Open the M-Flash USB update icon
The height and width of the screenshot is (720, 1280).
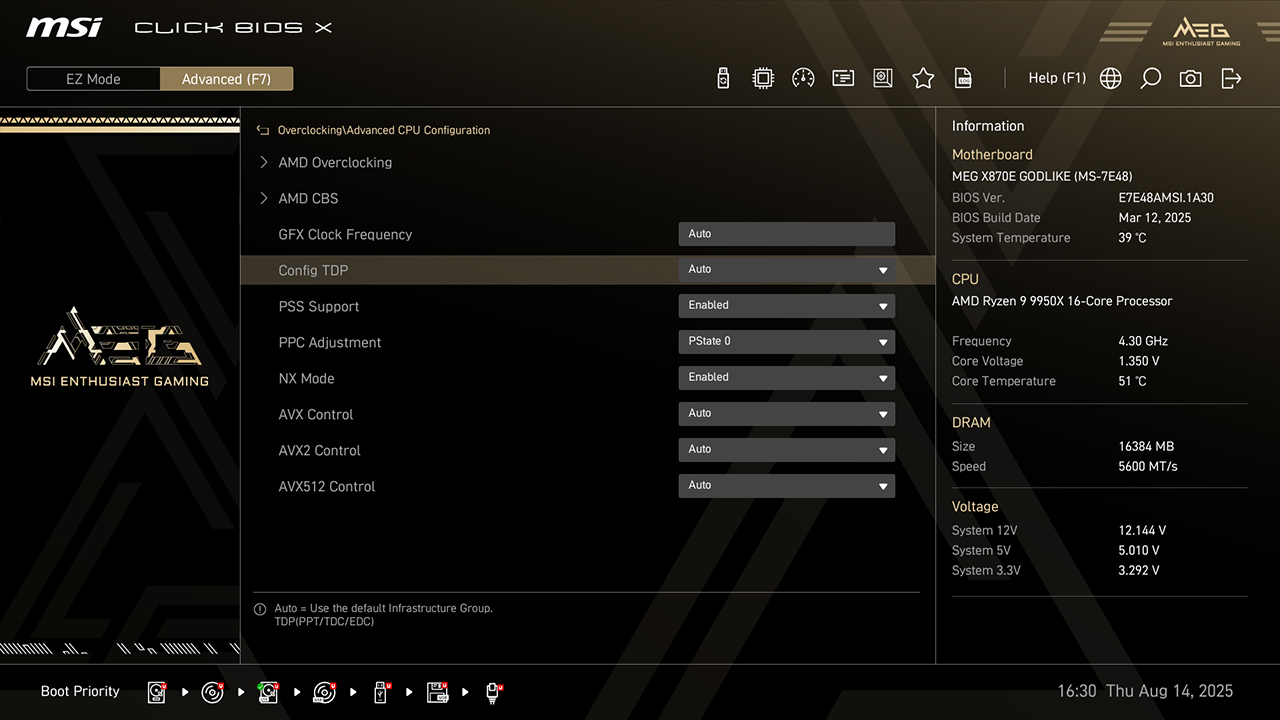[724, 78]
